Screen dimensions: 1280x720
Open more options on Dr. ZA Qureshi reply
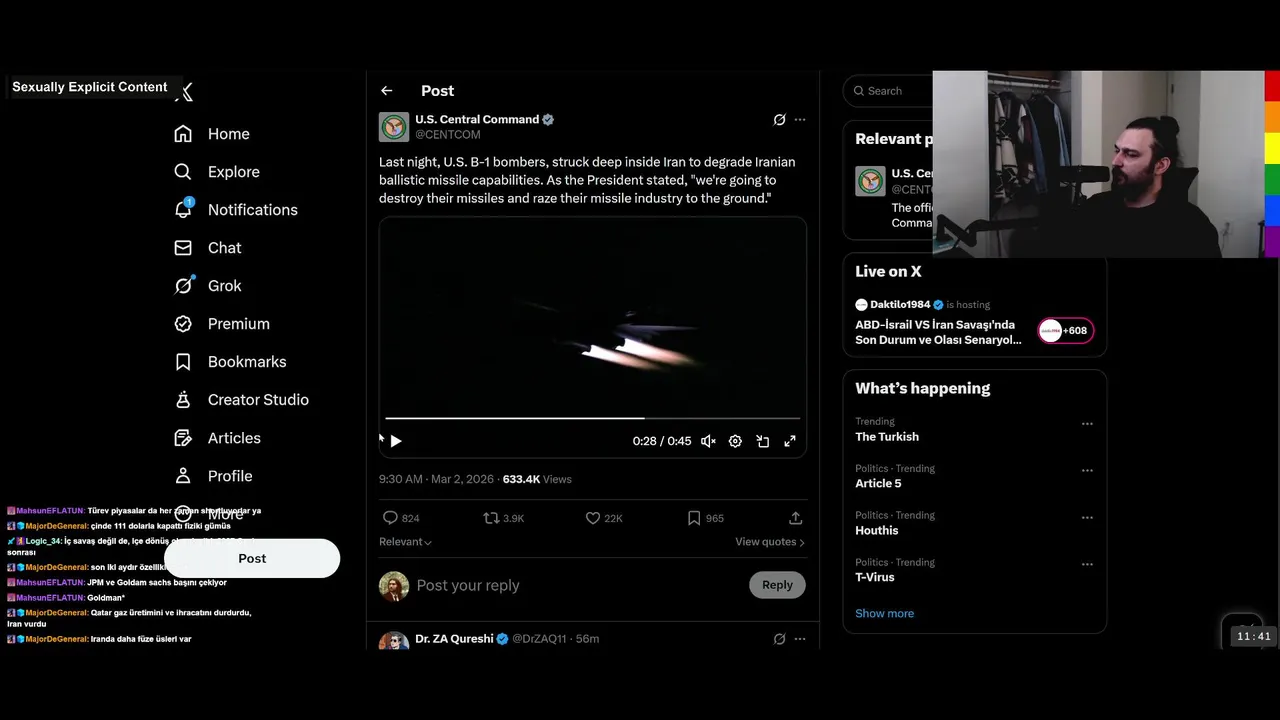(800, 639)
